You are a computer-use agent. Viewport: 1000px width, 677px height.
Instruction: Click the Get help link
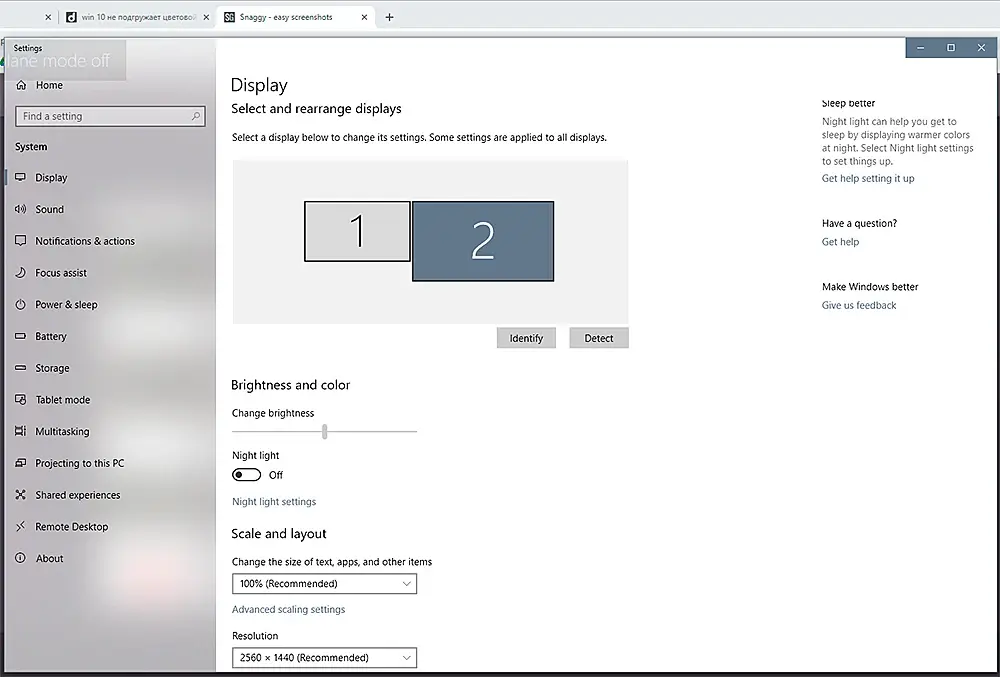tap(840, 242)
